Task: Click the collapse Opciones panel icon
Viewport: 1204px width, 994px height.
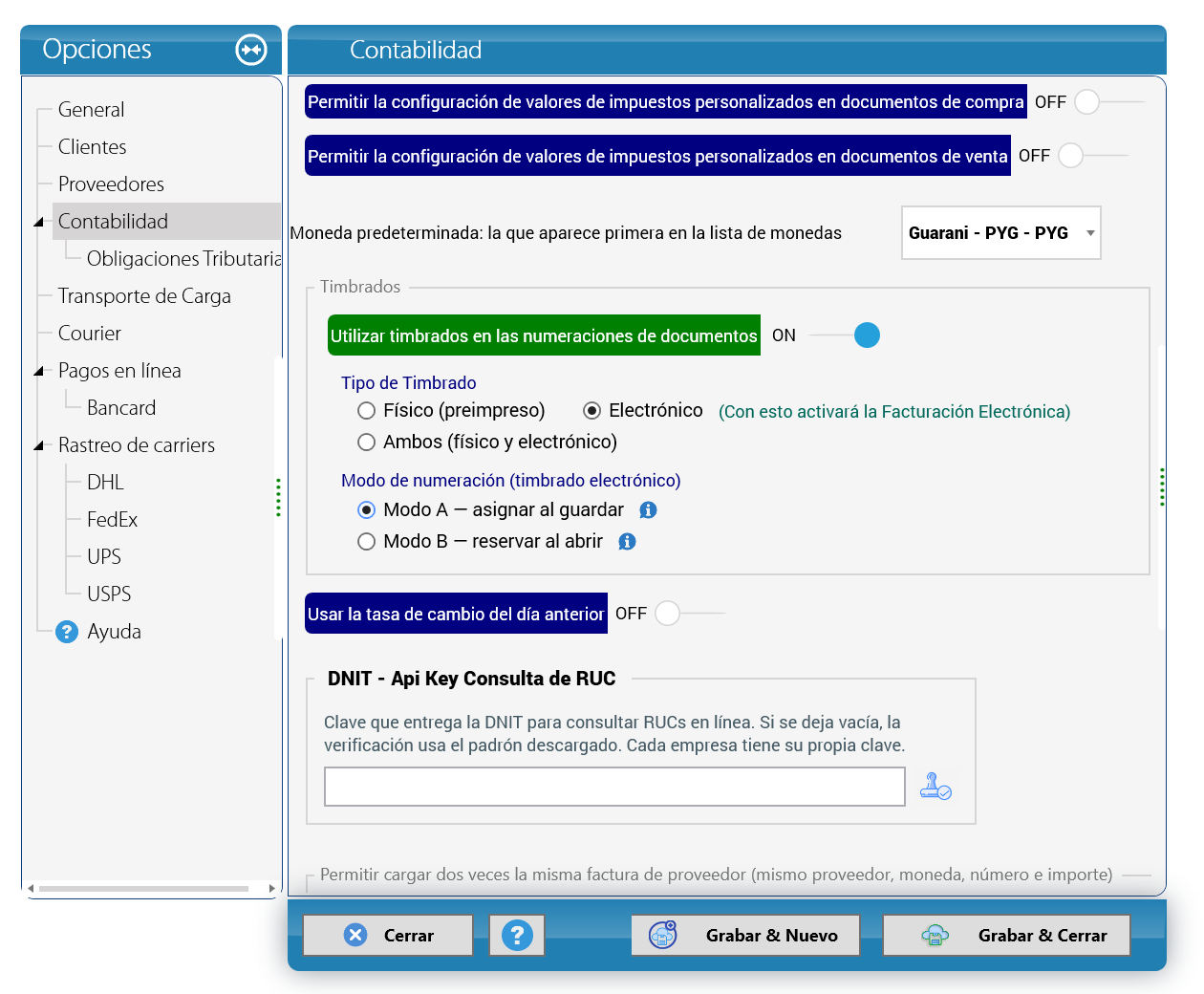Action: click(x=251, y=50)
